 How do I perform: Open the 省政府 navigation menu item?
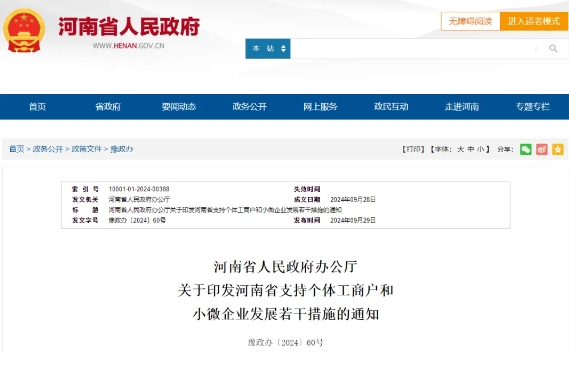point(108,107)
